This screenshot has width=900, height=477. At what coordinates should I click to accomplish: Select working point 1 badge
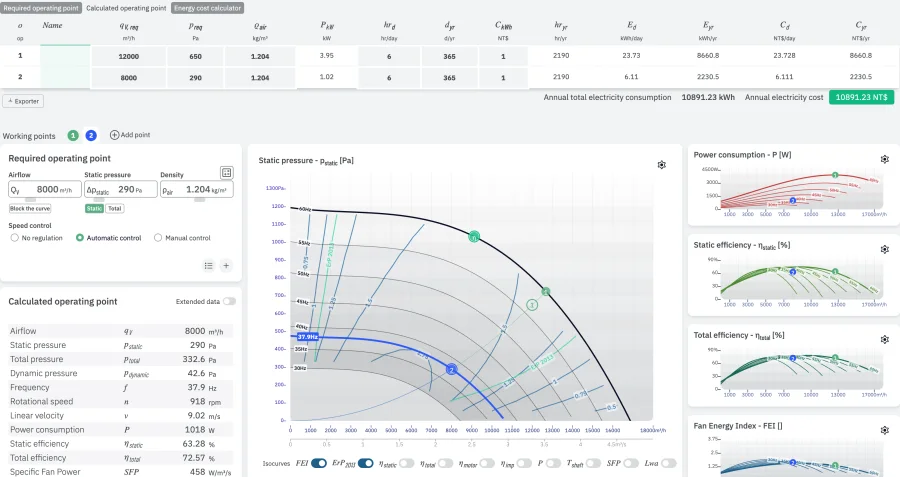(x=73, y=135)
